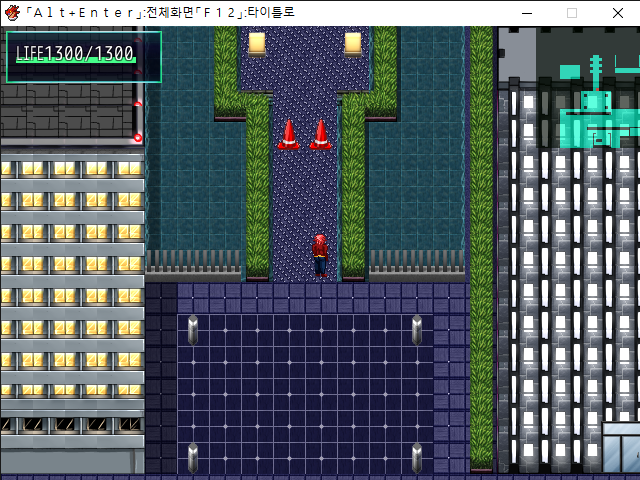The width and height of the screenshot is (640, 480).
Task: Click the red ring light on the pipe
Action: point(138,138)
